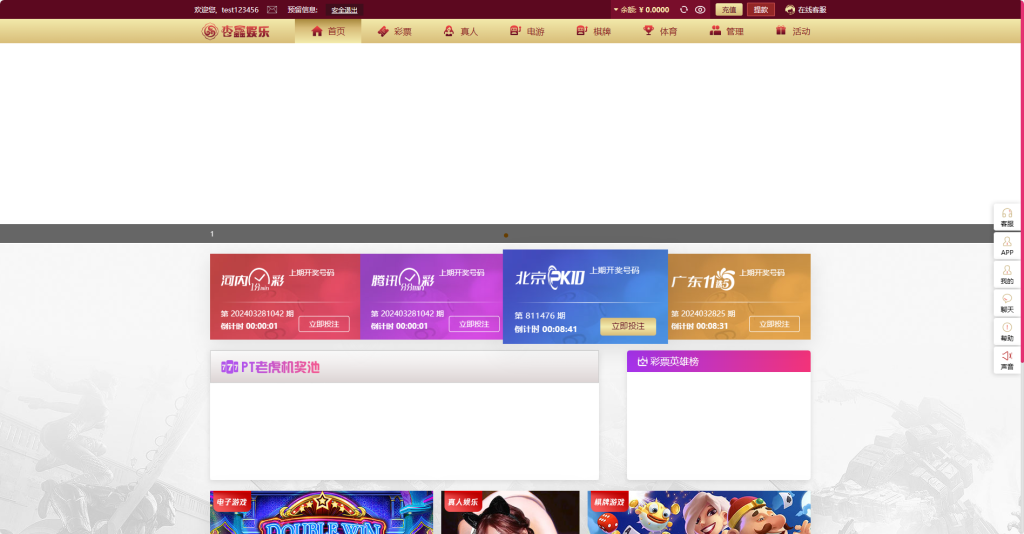This screenshot has width=1024, height=534.
Task: Open the mail envelope icon beside username
Action: (x=272, y=9)
